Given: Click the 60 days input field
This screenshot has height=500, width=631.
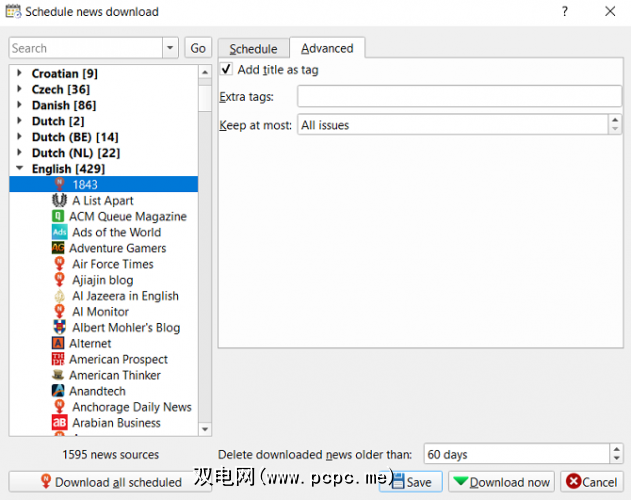Looking at the screenshot, I should point(517,454).
